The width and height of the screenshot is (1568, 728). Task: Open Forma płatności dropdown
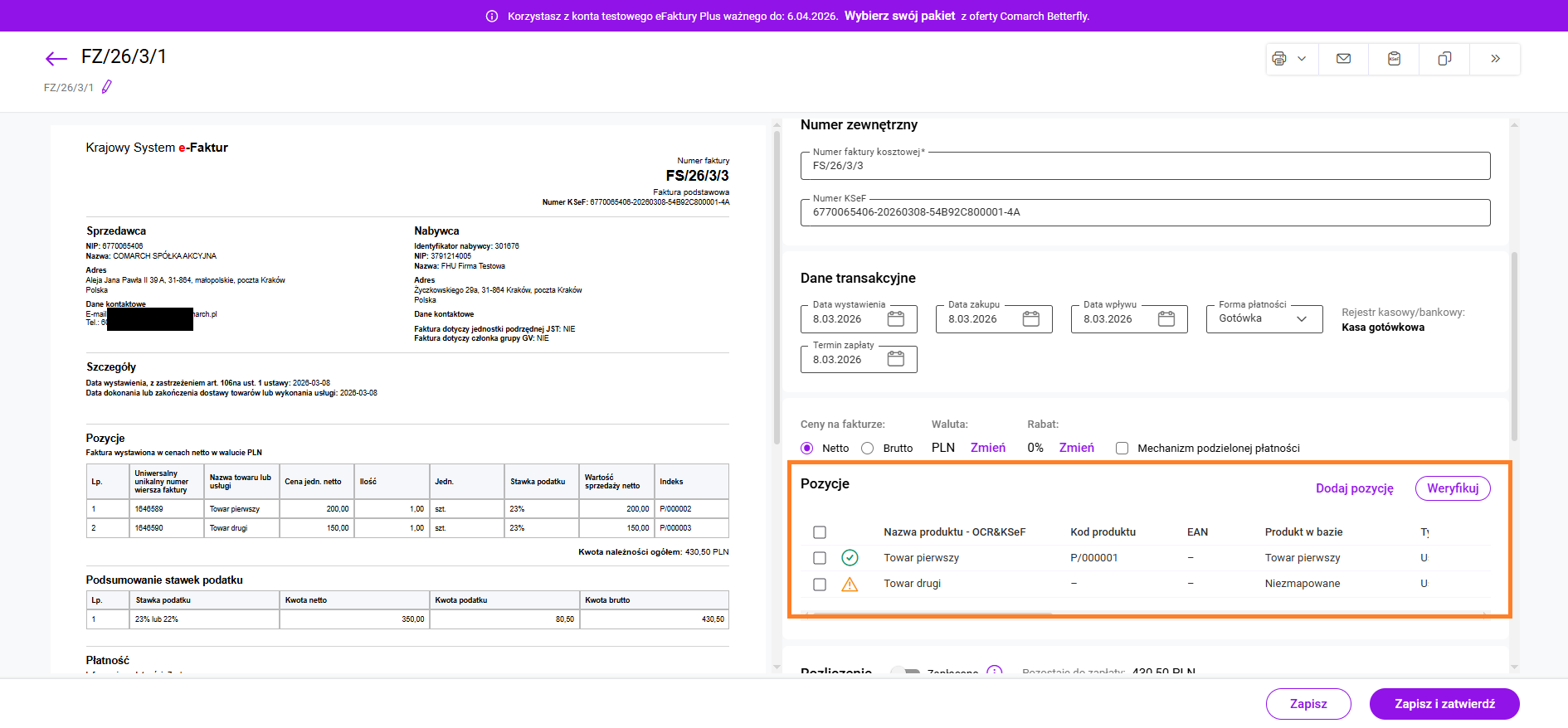[x=1264, y=319]
